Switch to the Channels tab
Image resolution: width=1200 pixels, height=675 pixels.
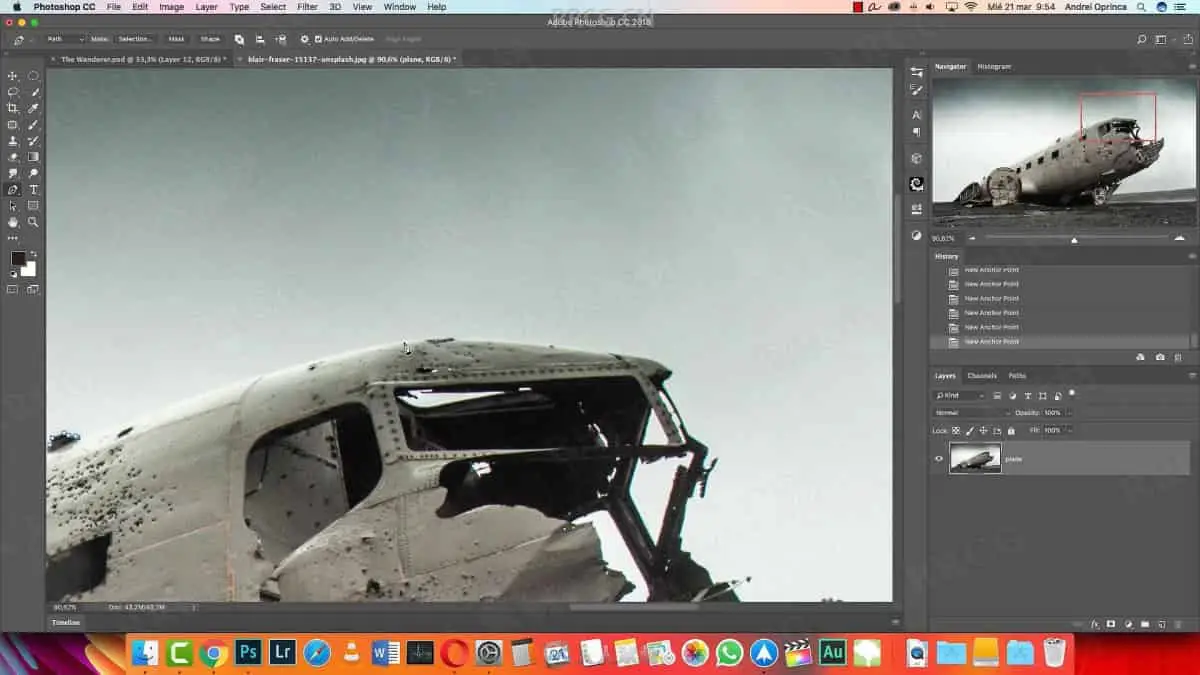click(981, 376)
